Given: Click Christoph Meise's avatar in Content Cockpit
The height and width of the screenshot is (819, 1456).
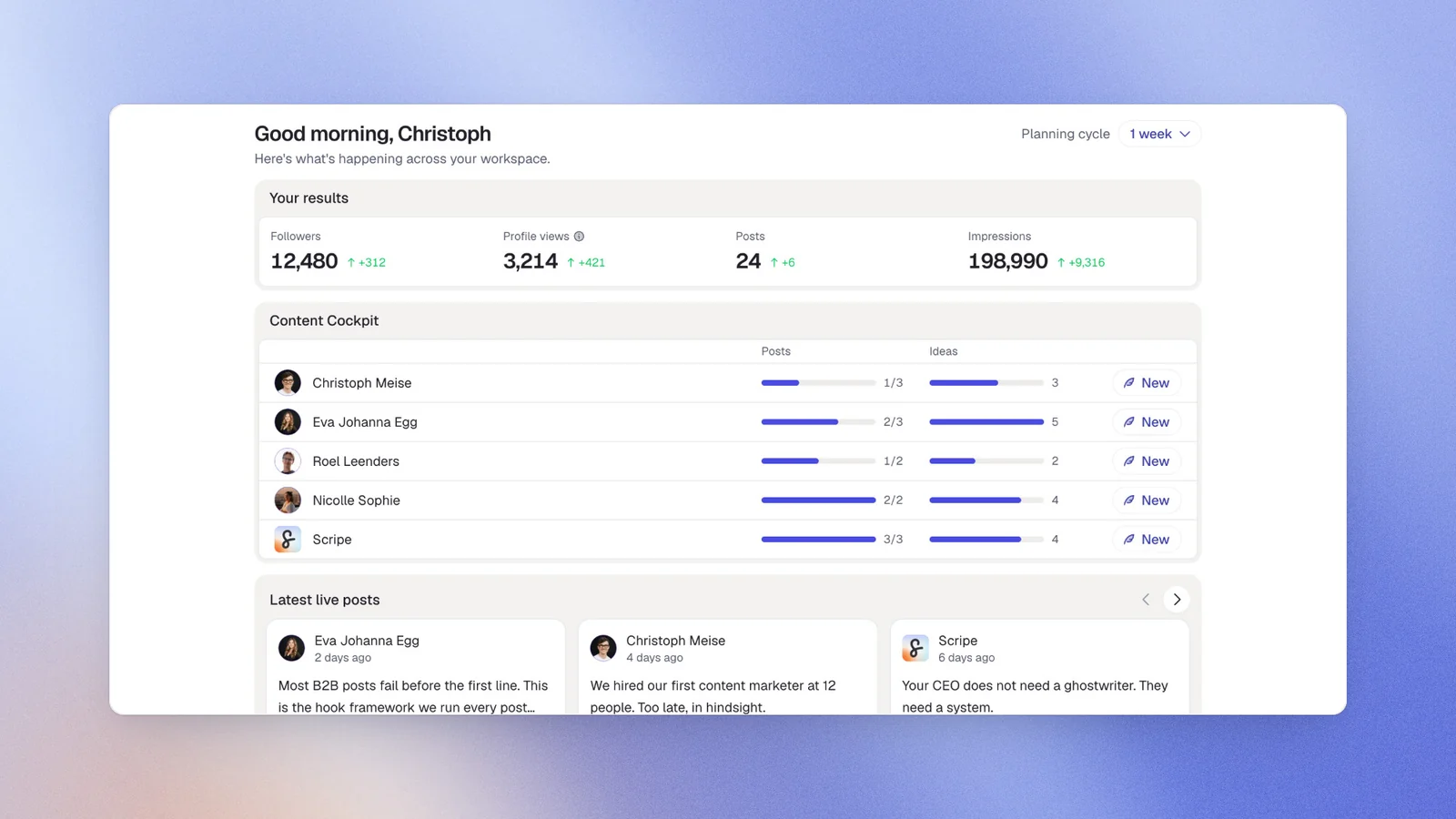Looking at the screenshot, I should coord(288,383).
